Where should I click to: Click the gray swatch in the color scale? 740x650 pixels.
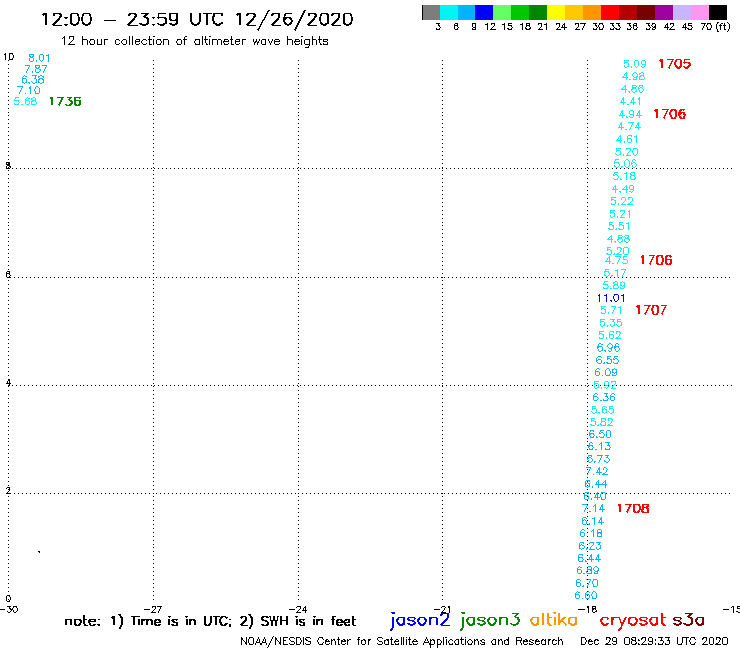(431, 12)
